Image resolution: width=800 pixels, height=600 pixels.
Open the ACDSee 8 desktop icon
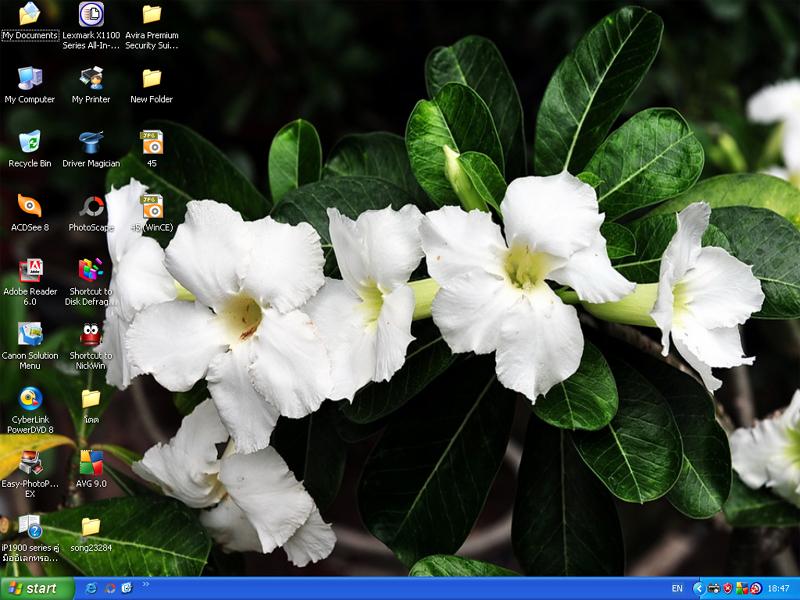tap(30, 206)
